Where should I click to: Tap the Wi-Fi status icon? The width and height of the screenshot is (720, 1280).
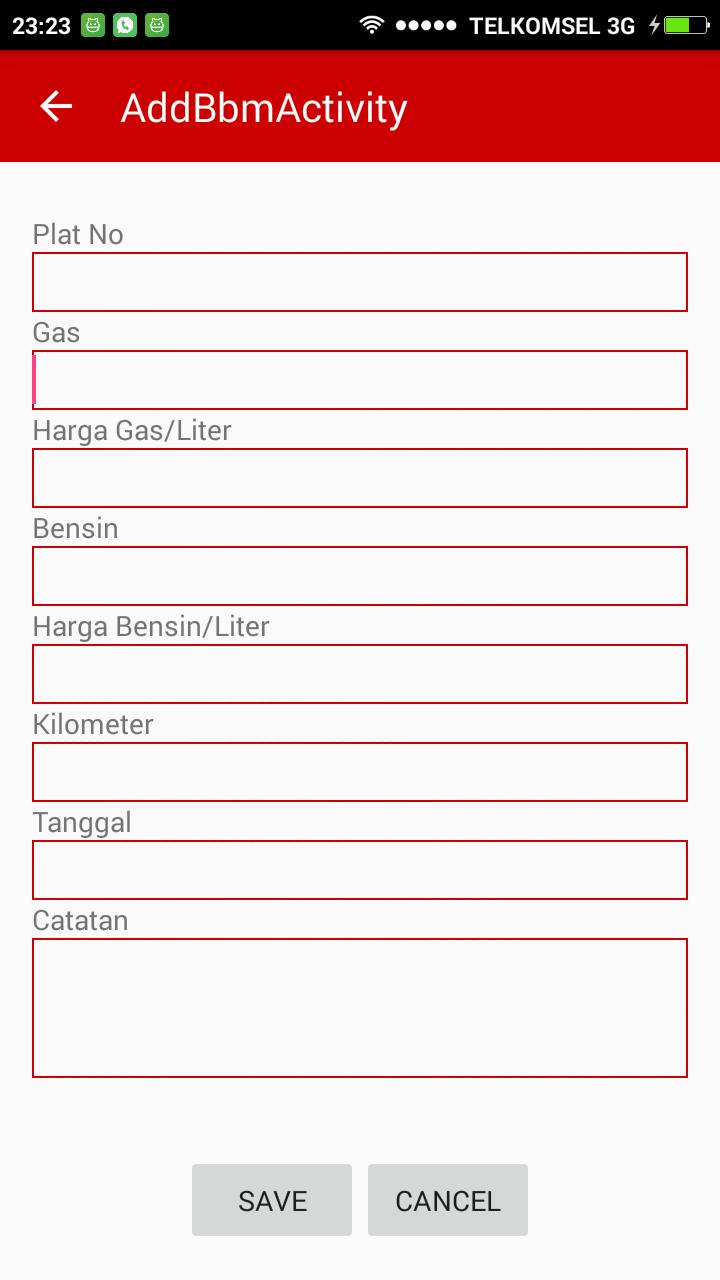click(372, 25)
